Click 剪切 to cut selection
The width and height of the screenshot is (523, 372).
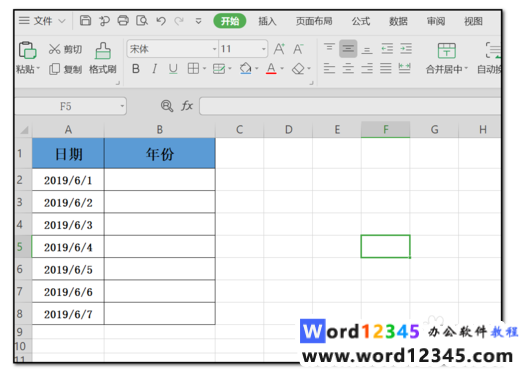[65, 49]
